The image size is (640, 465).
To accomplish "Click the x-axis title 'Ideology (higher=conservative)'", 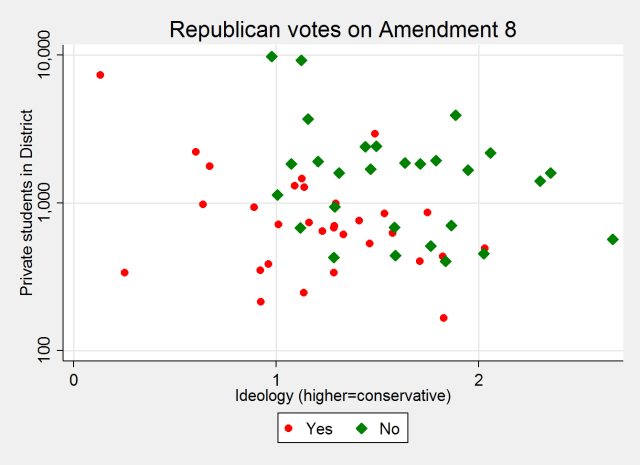I will pyautogui.click(x=343, y=396).
